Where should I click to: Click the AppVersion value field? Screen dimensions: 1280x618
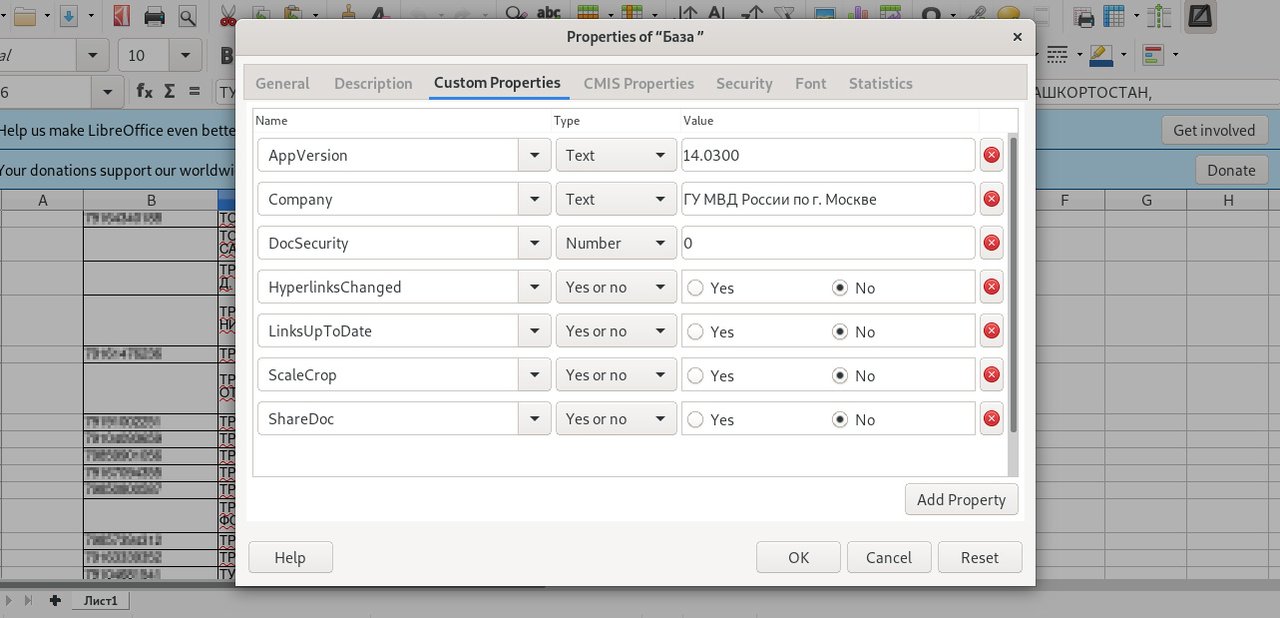pos(827,155)
